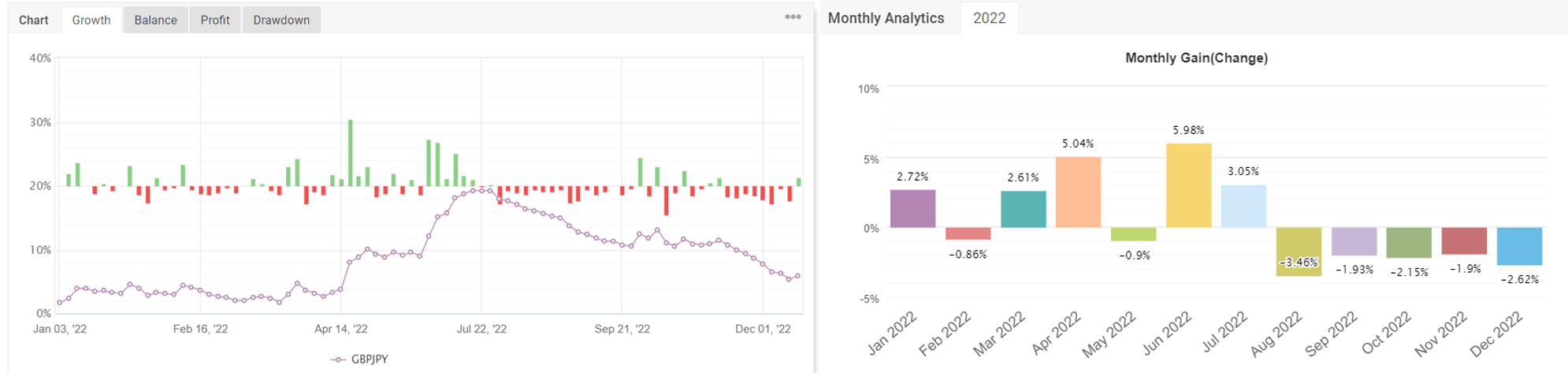Screen dimensions: 1568x373
Task: Click the Dec 2022 blue loss bar
Action: [1519, 246]
